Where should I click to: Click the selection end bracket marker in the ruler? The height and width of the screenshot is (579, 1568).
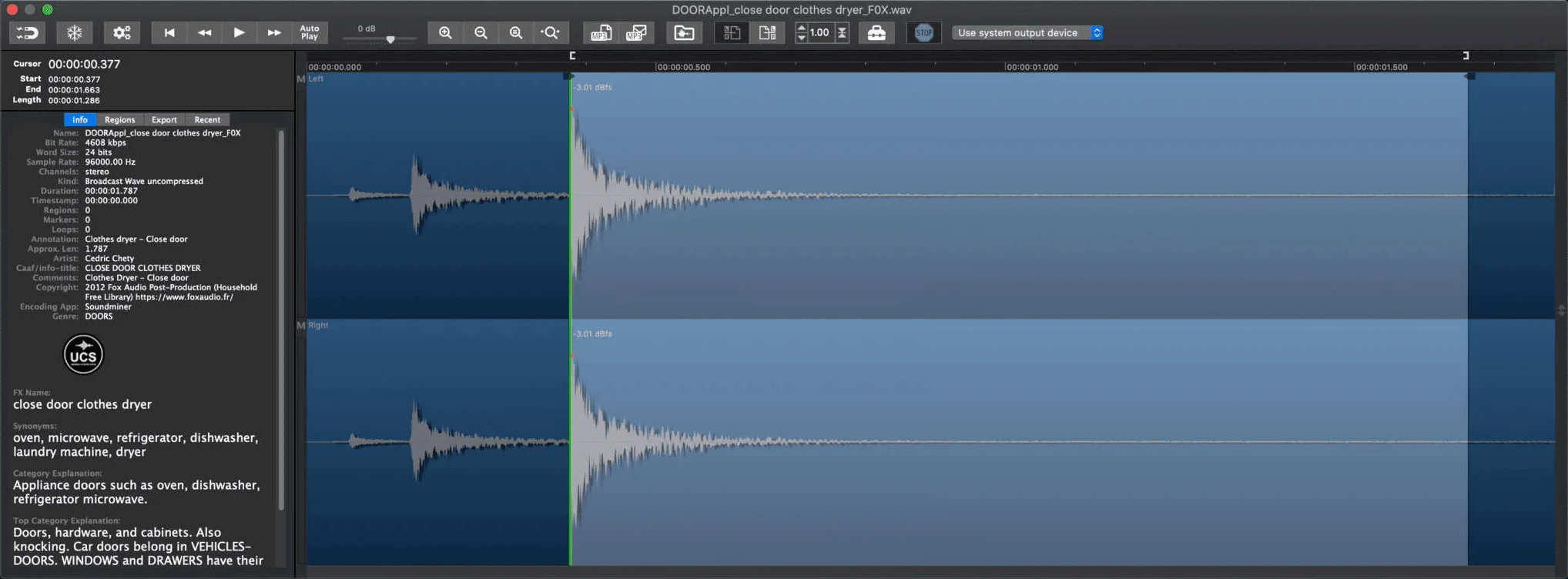tap(1466, 55)
